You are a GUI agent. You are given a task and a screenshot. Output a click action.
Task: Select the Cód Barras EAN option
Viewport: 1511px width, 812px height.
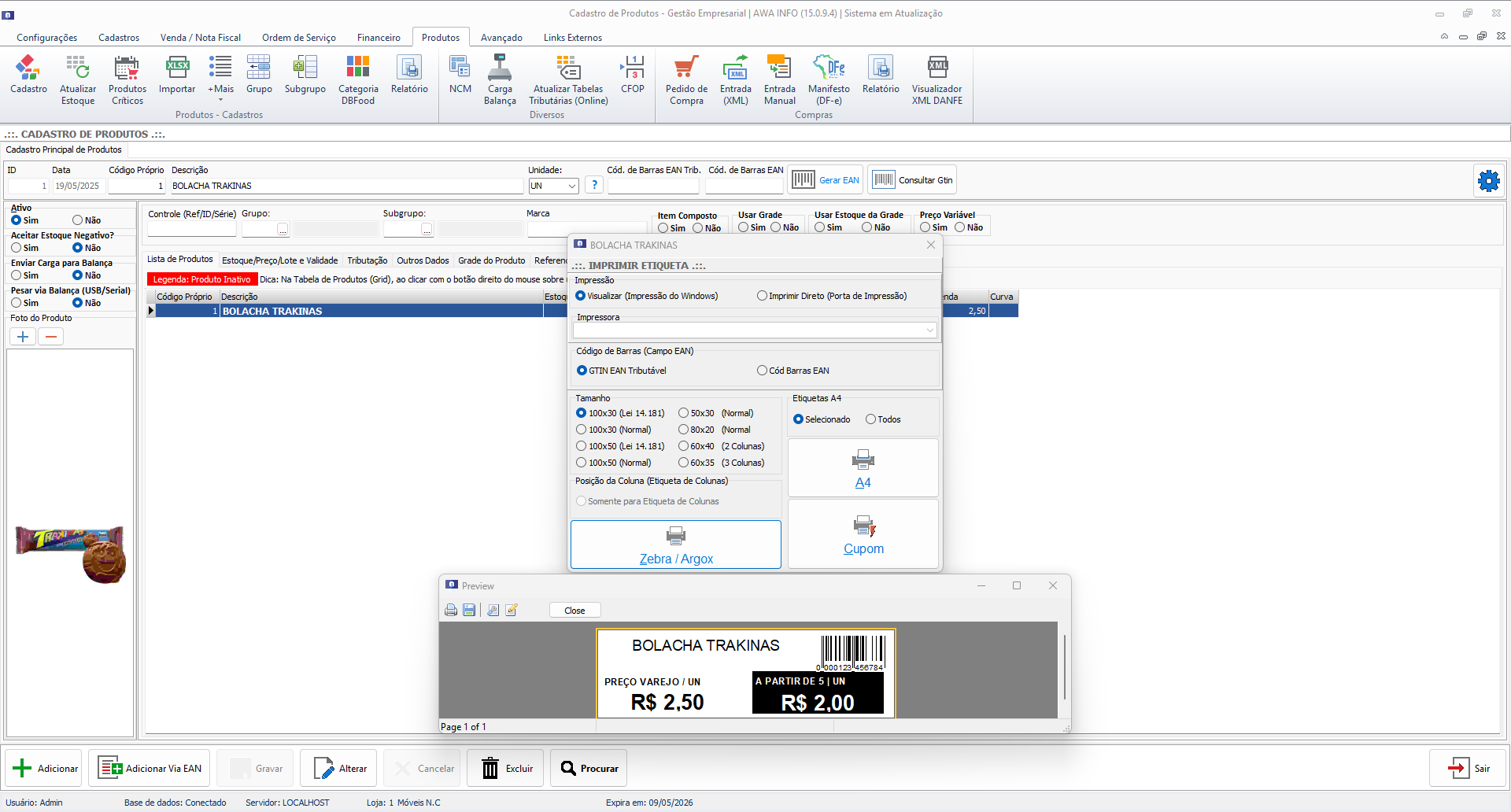[793, 371]
